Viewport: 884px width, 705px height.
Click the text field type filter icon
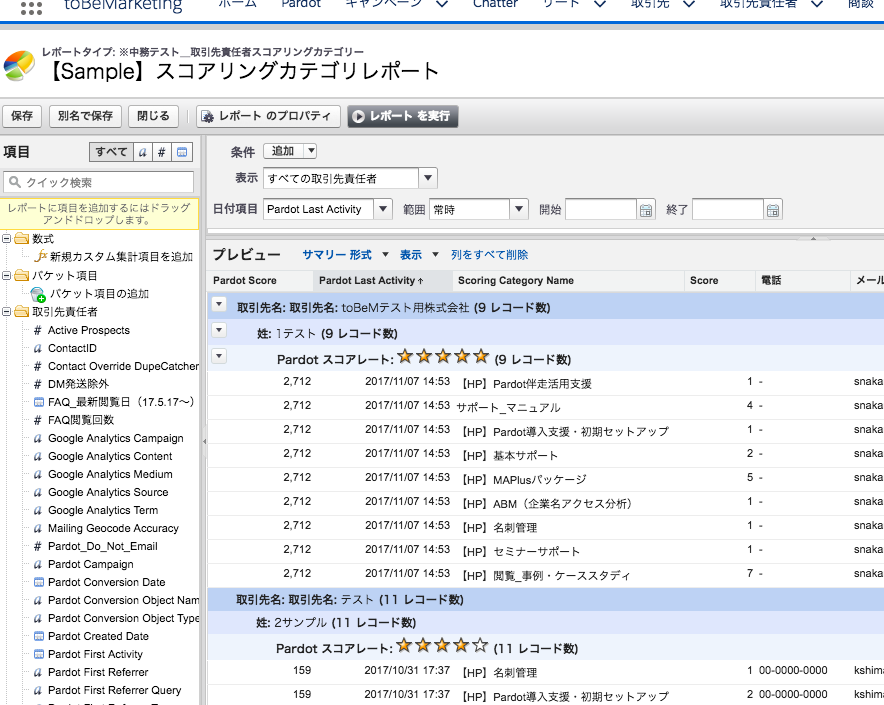pyautogui.click(x=143, y=152)
